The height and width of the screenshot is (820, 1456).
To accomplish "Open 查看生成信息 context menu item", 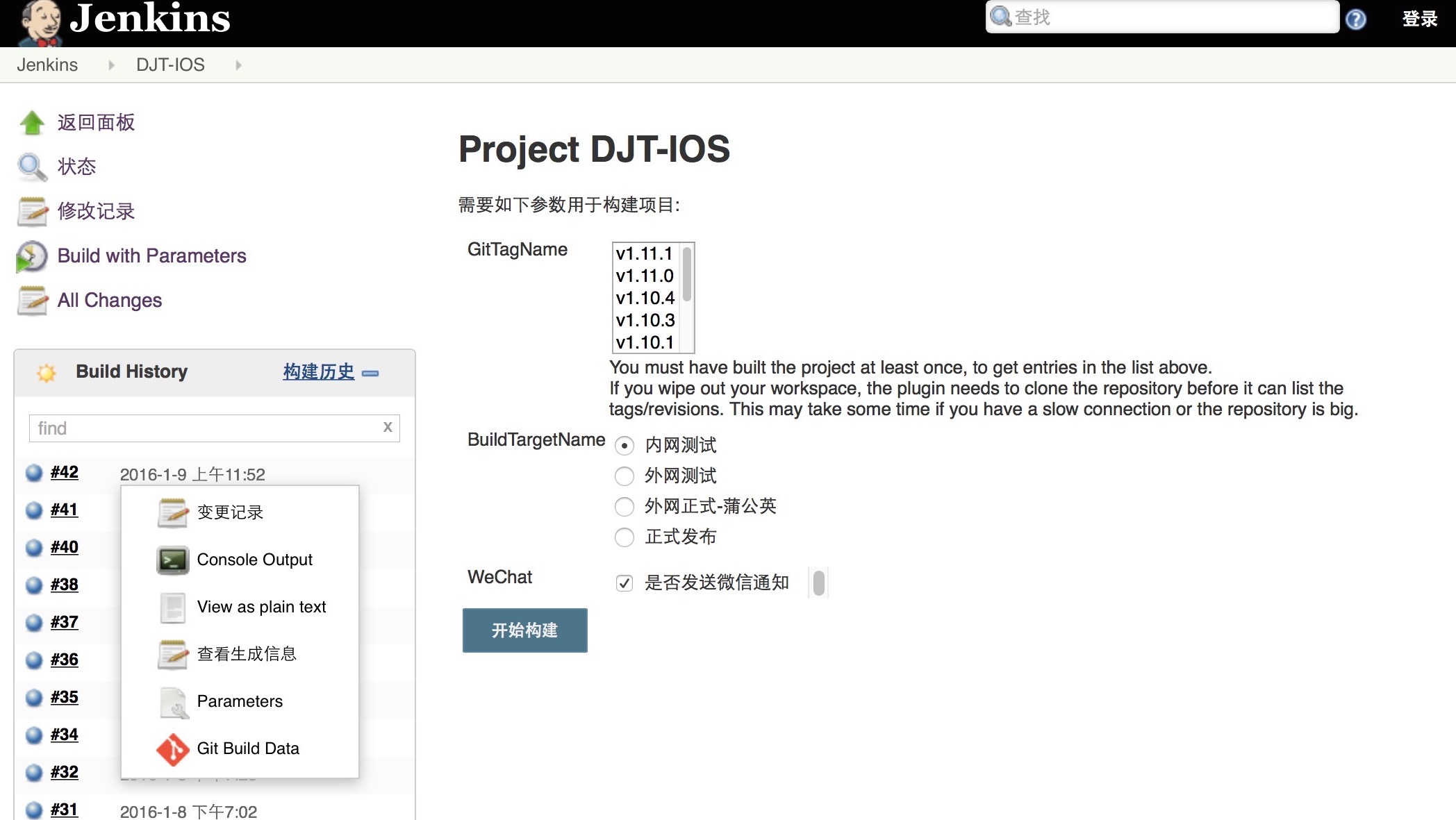I will (246, 653).
